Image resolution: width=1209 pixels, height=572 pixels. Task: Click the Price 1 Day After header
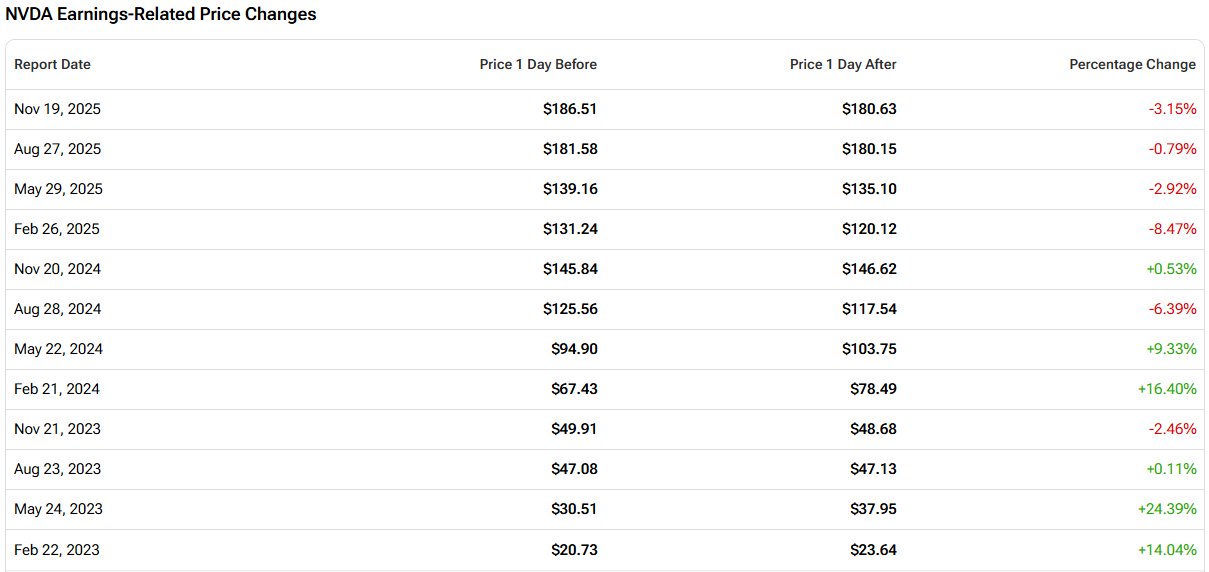point(843,64)
